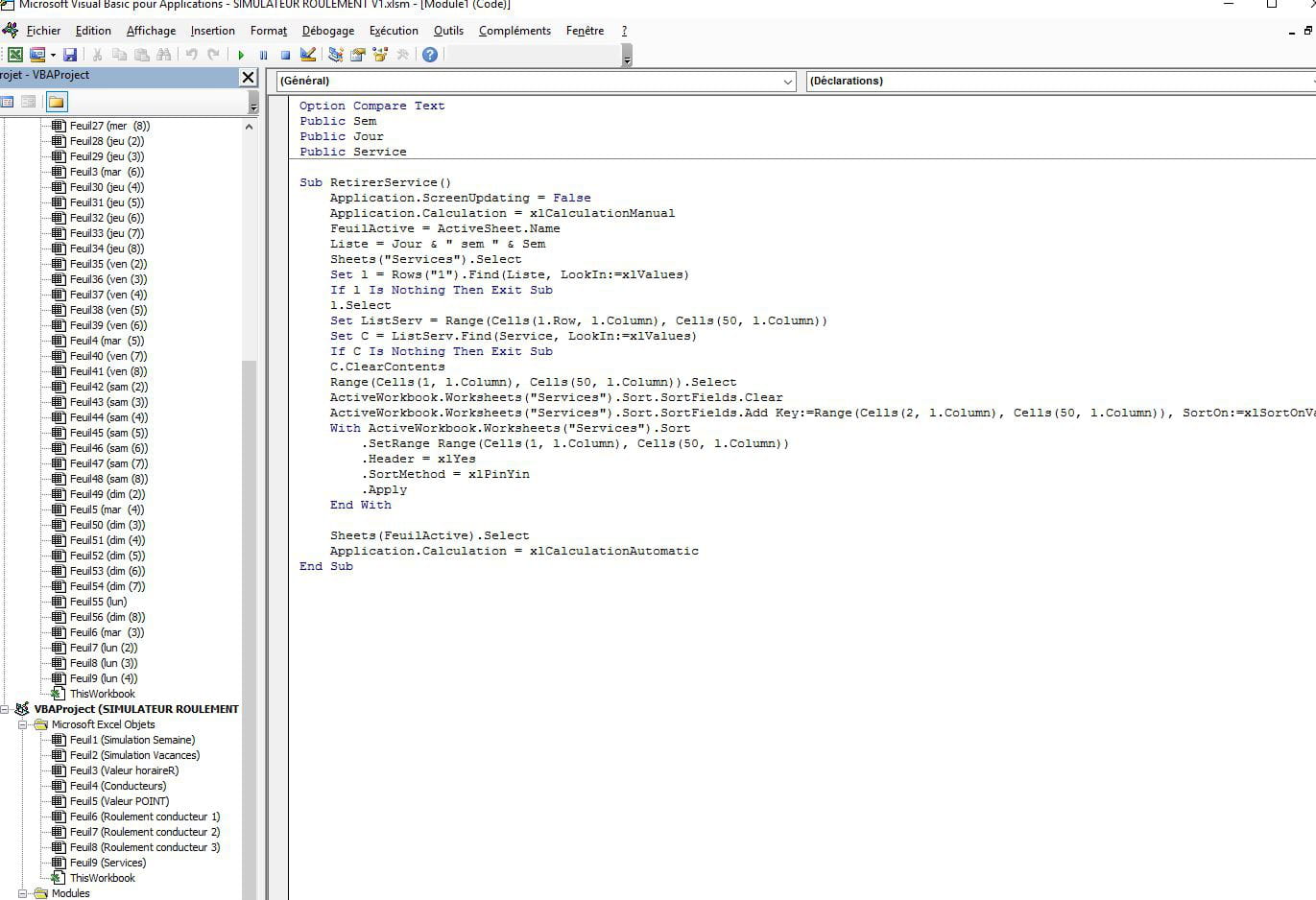
Task: Open the Format menu
Action: point(269,31)
